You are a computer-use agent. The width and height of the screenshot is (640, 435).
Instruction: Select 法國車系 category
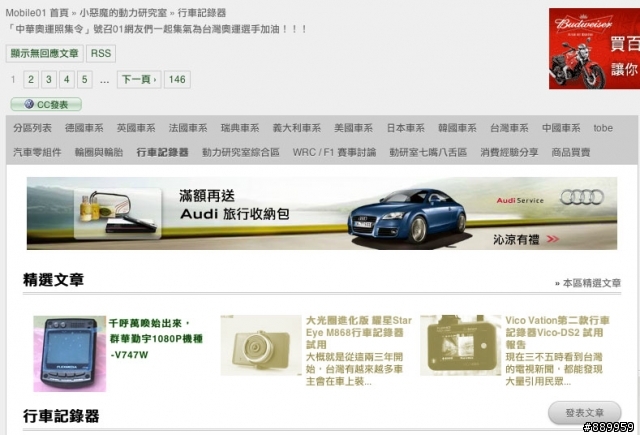(188, 128)
